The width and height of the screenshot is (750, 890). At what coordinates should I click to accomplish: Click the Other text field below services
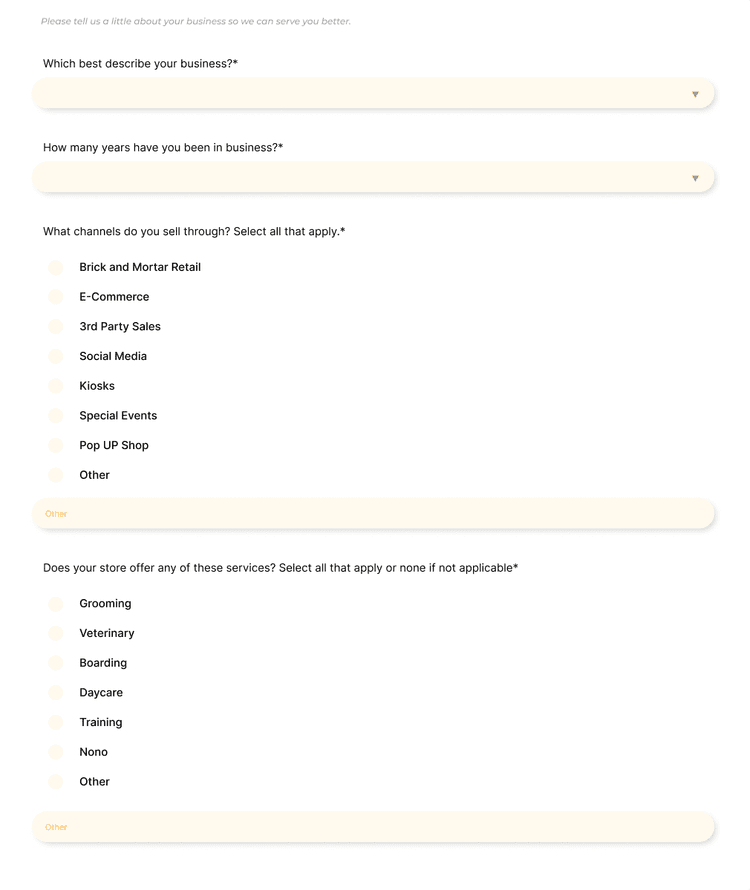373,827
